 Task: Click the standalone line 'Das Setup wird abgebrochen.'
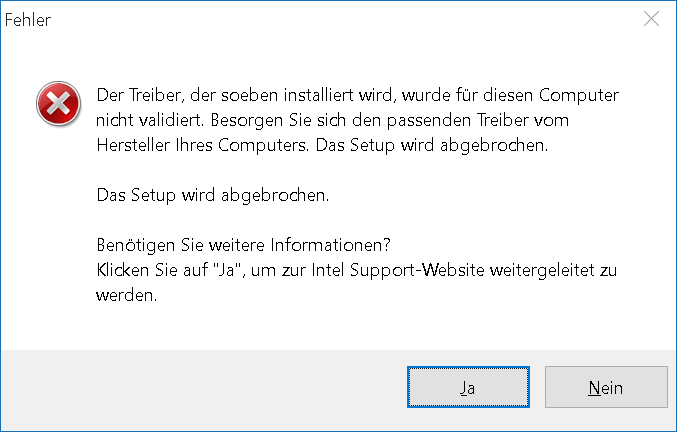click(x=211, y=194)
